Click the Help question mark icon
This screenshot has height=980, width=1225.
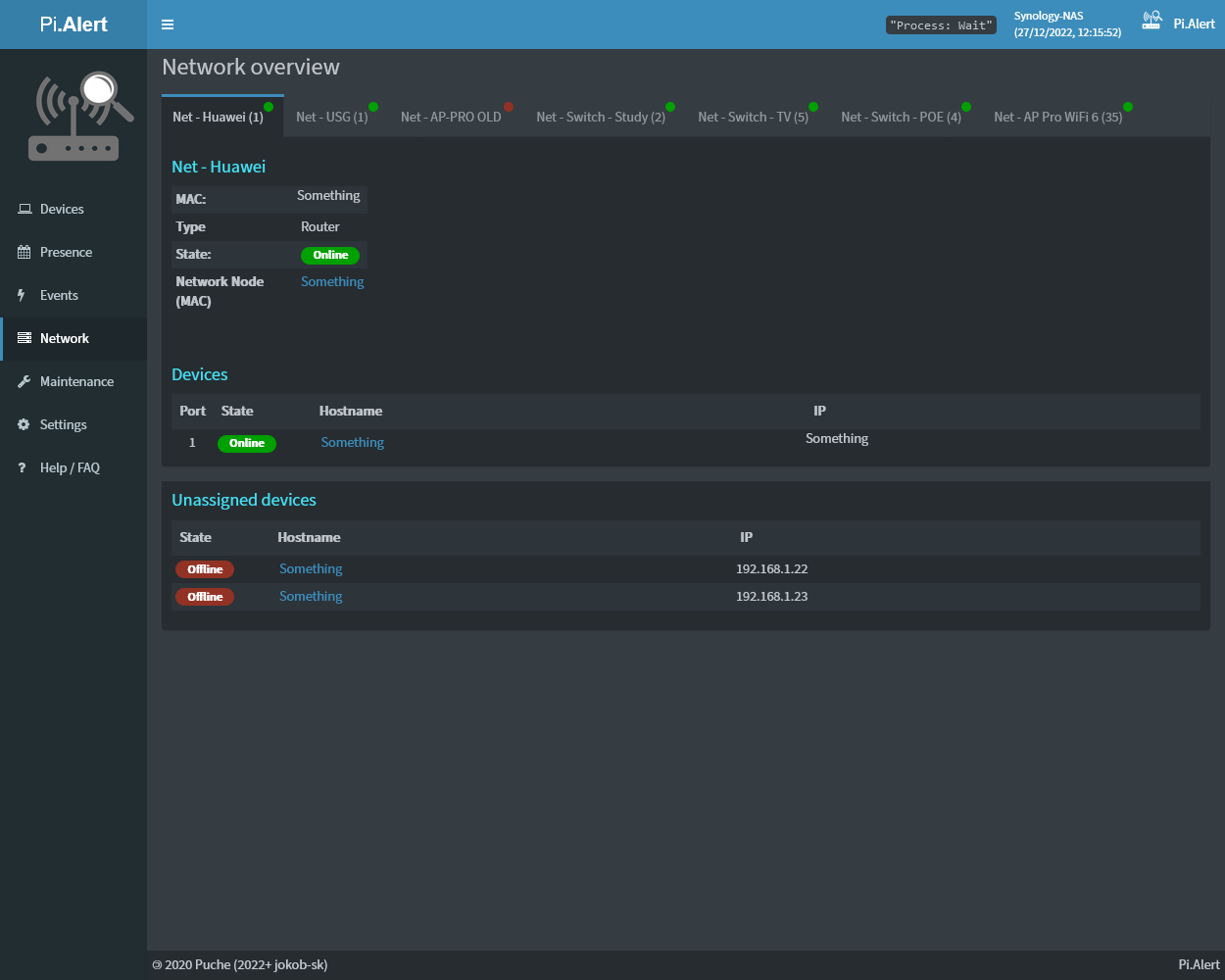tap(22, 468)
